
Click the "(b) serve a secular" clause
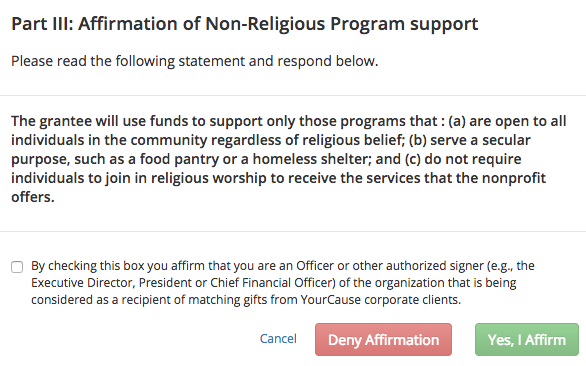point(469,140)
